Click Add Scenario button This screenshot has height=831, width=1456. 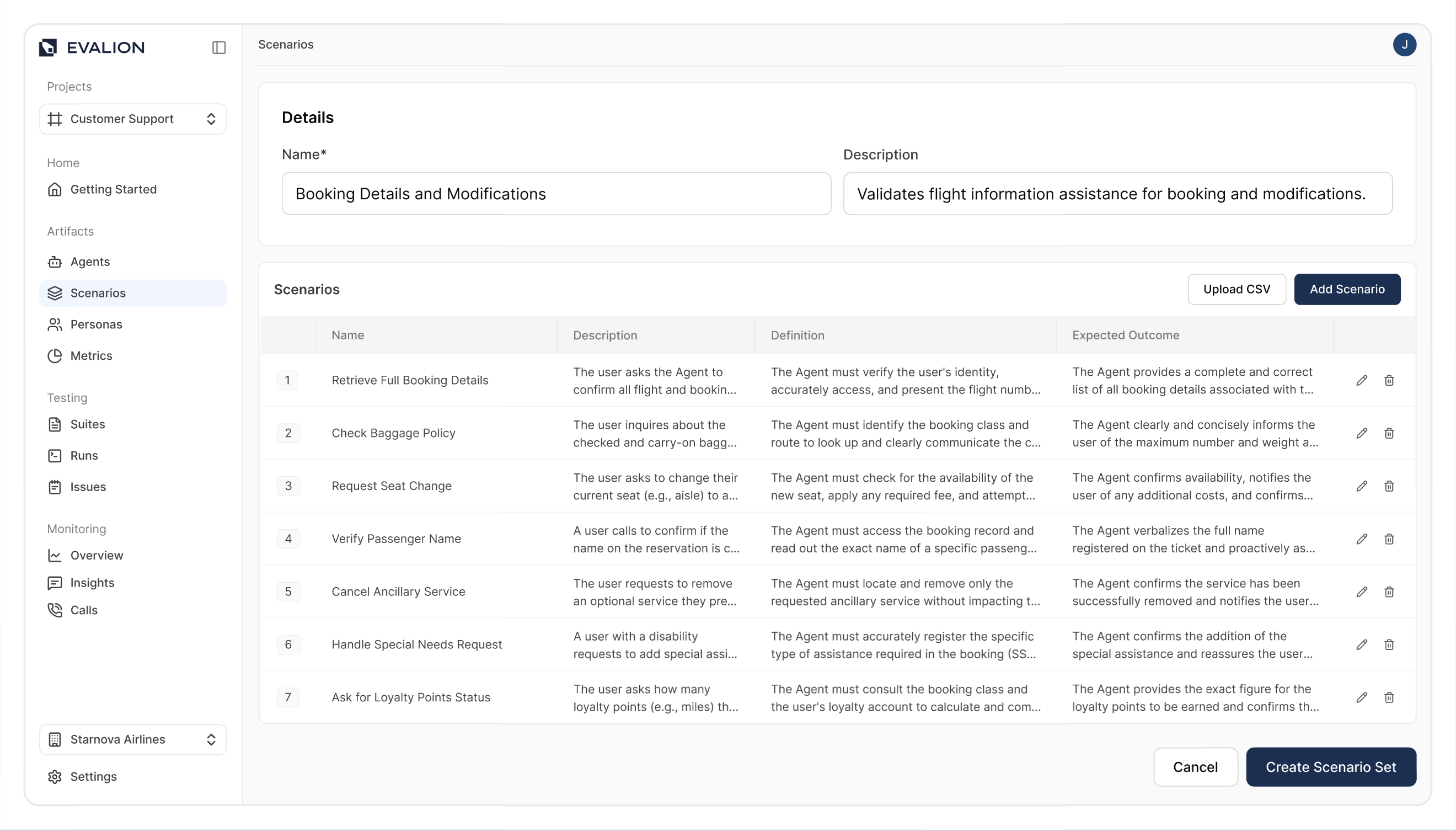point(1346,289)
